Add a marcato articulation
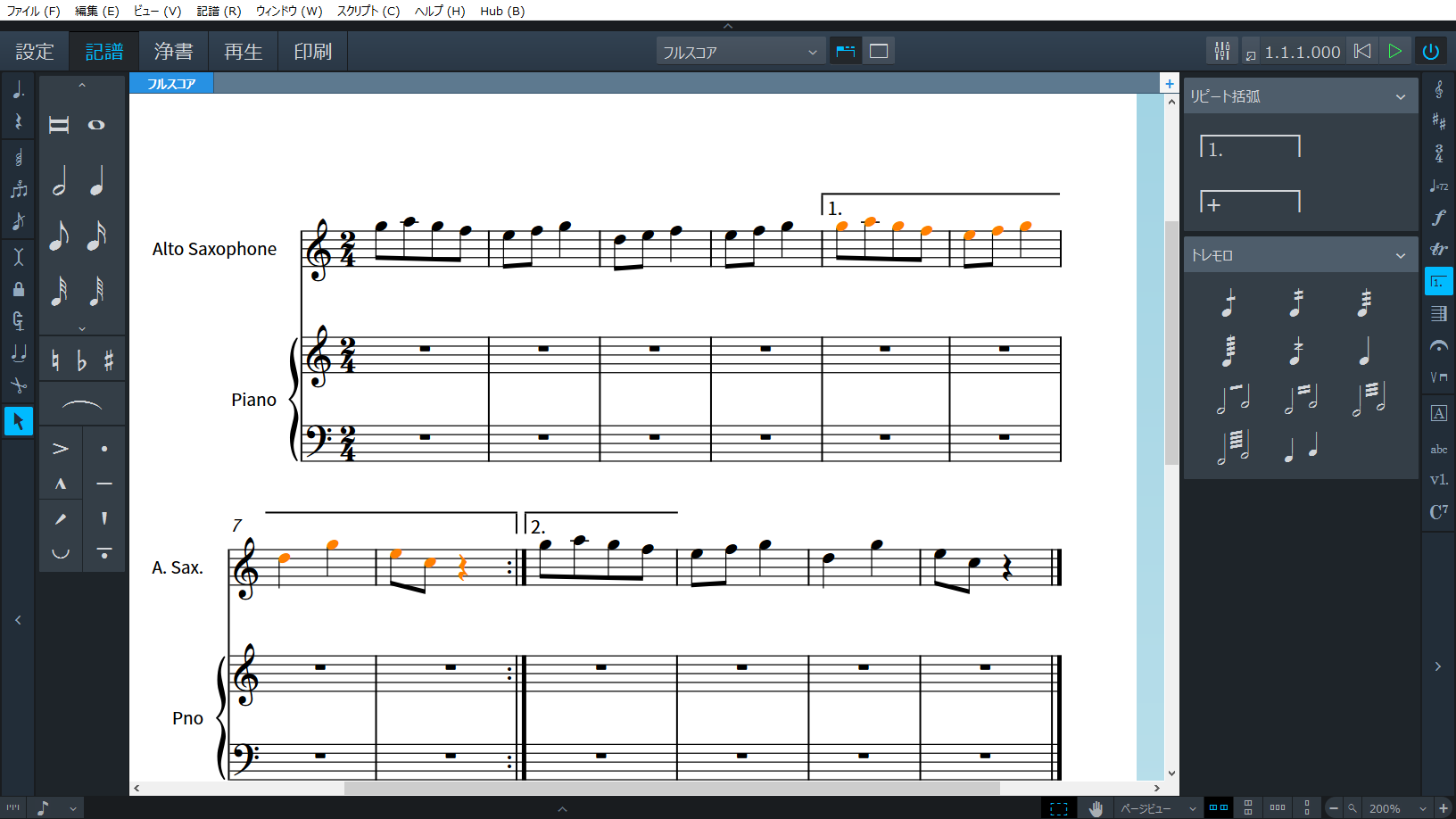This screenshot has height=819, width=1456. point(61,484)
